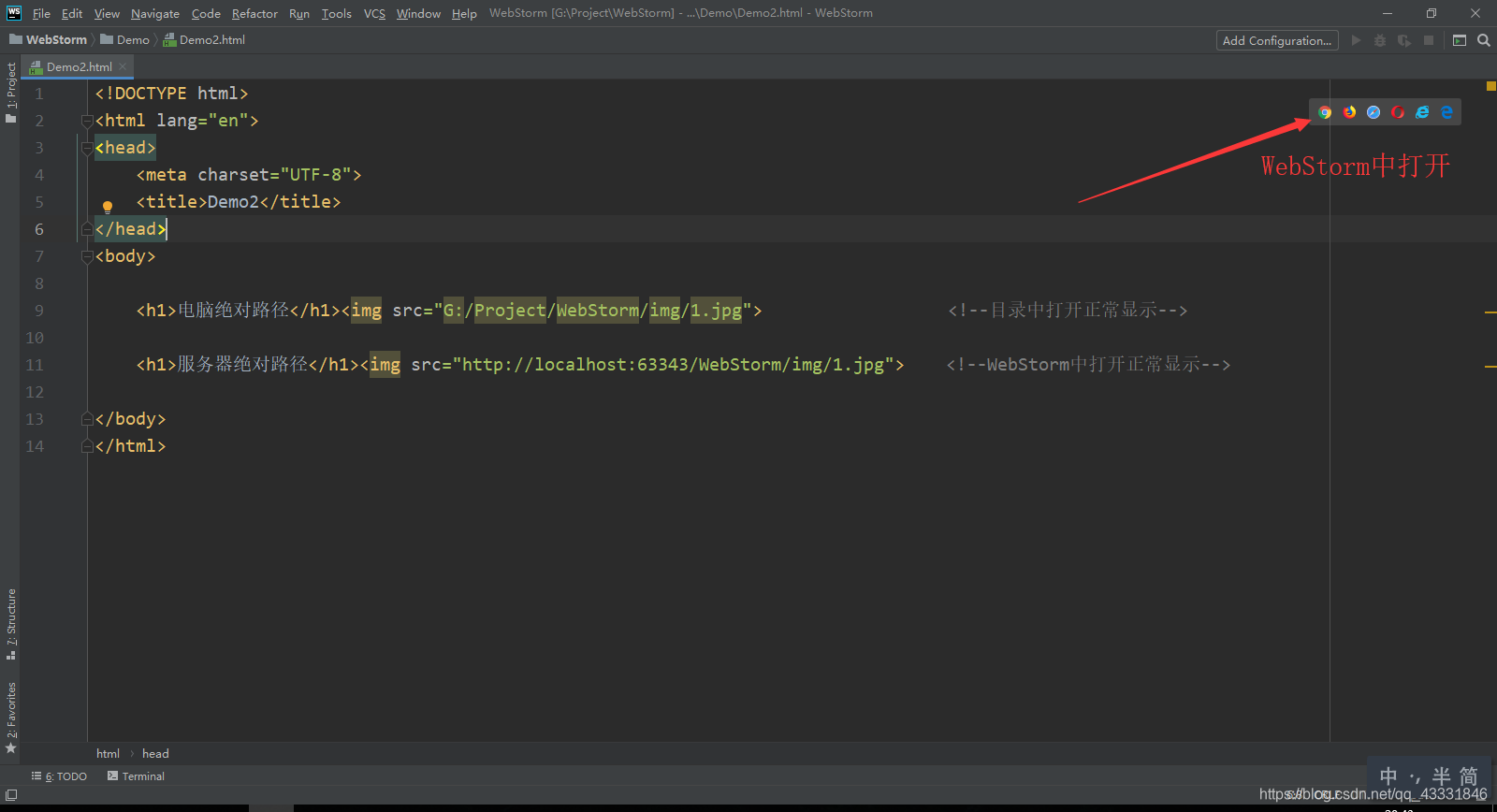Click the lang="en" attribute
1497x812 pixels.
[x=202, y=121]
